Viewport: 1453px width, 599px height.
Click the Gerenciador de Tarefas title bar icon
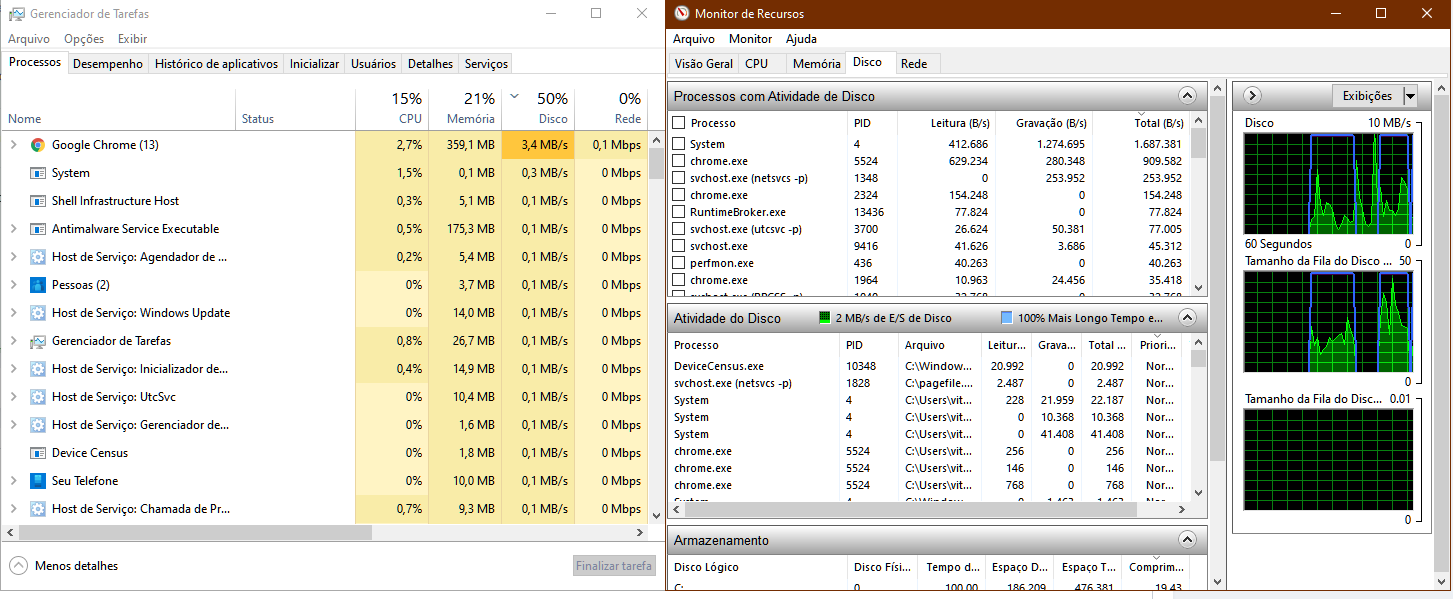17,14
